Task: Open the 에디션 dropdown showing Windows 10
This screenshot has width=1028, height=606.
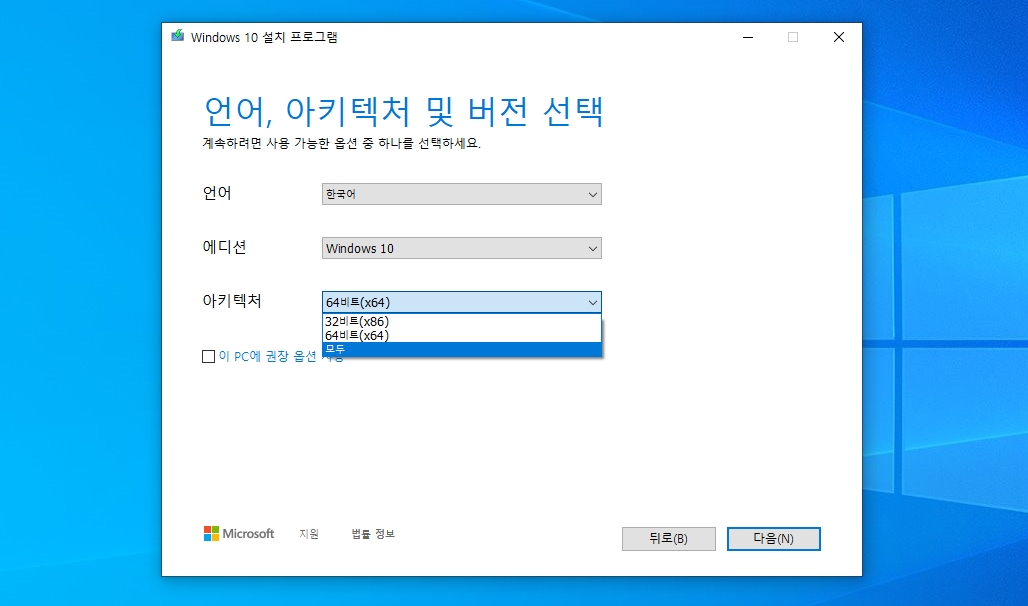Action: click(x=462, y=248)
